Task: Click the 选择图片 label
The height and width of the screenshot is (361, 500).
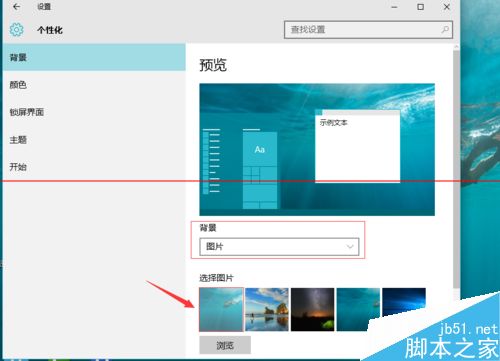Action: click(216, 278)
